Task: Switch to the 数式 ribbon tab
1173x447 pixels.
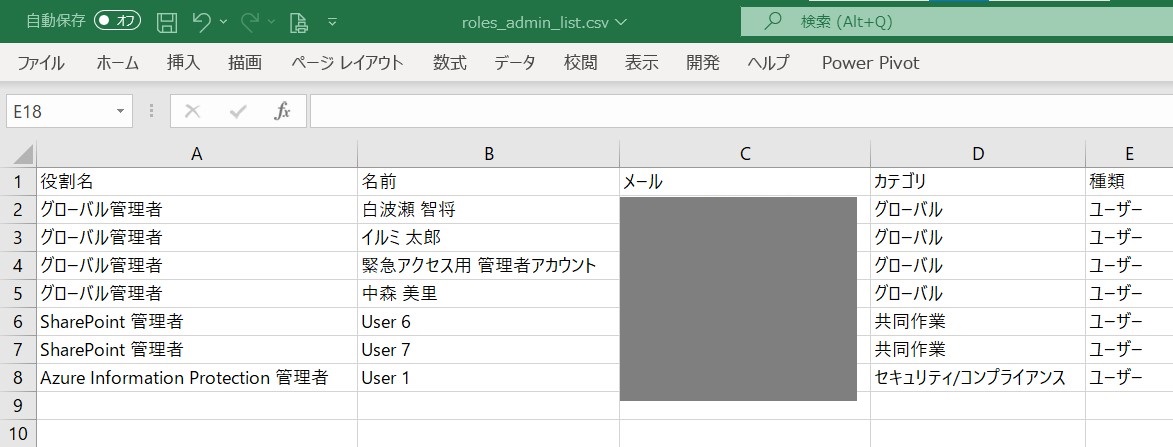Action: click(450, 63)
